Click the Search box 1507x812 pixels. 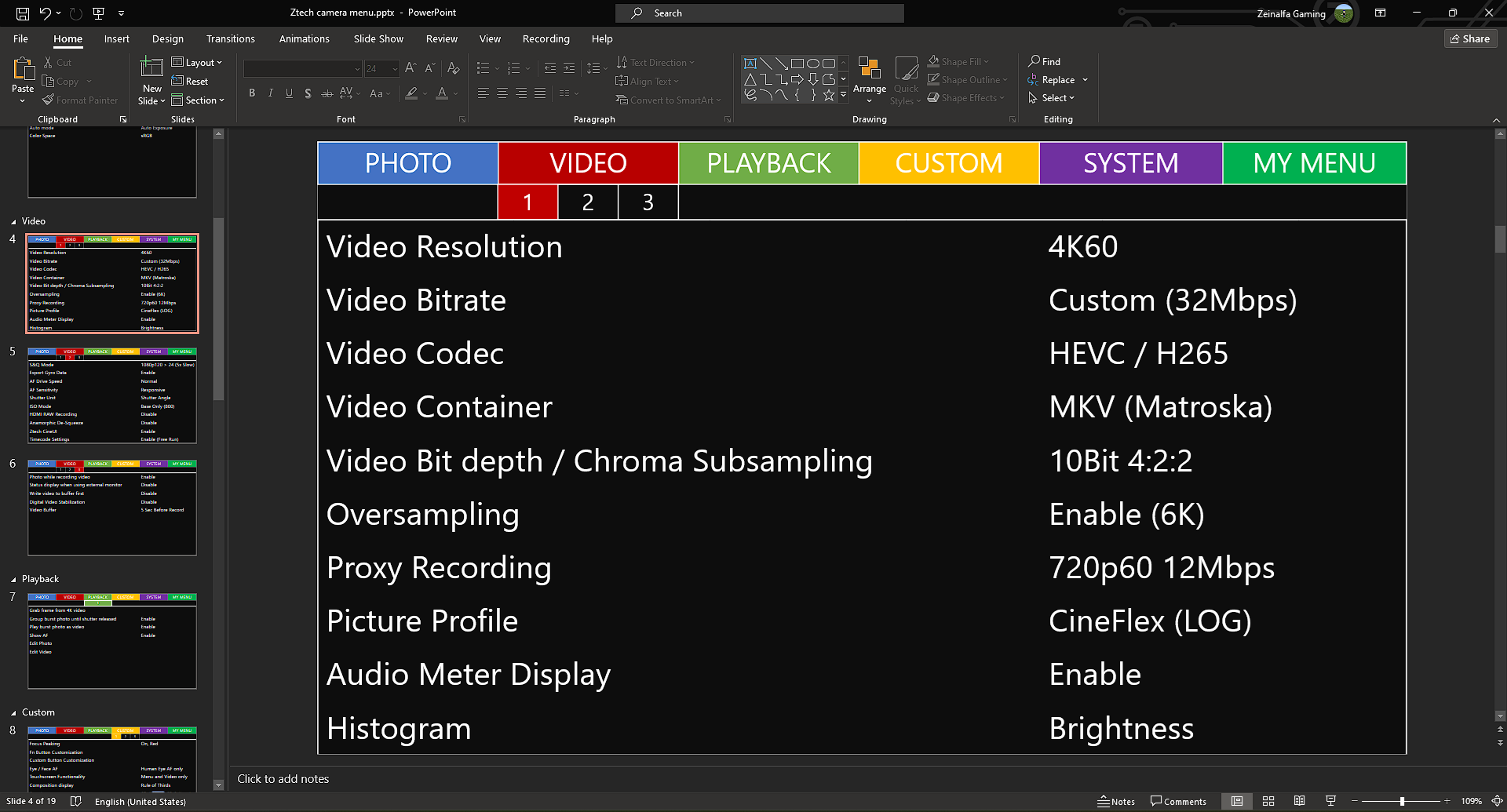pyautogui.click(x=760, y=13)
